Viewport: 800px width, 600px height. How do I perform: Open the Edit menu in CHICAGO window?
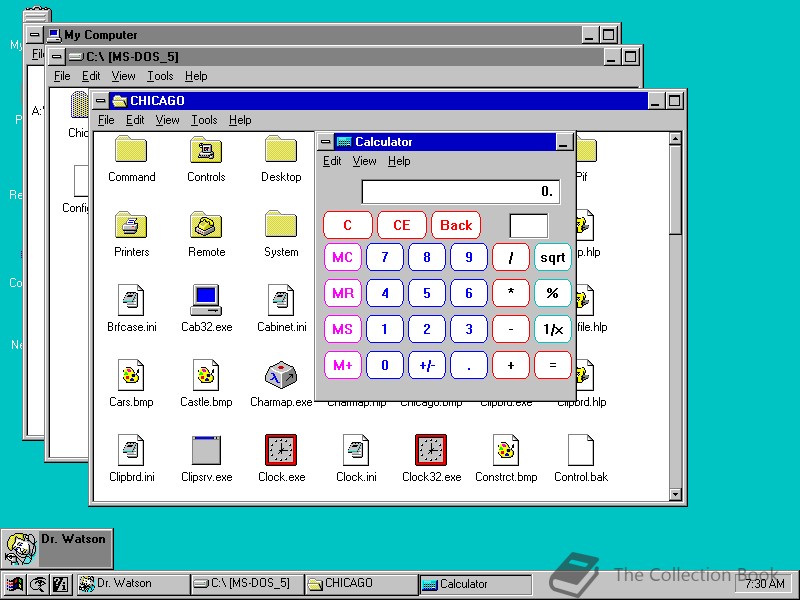[x=135, y=120]
